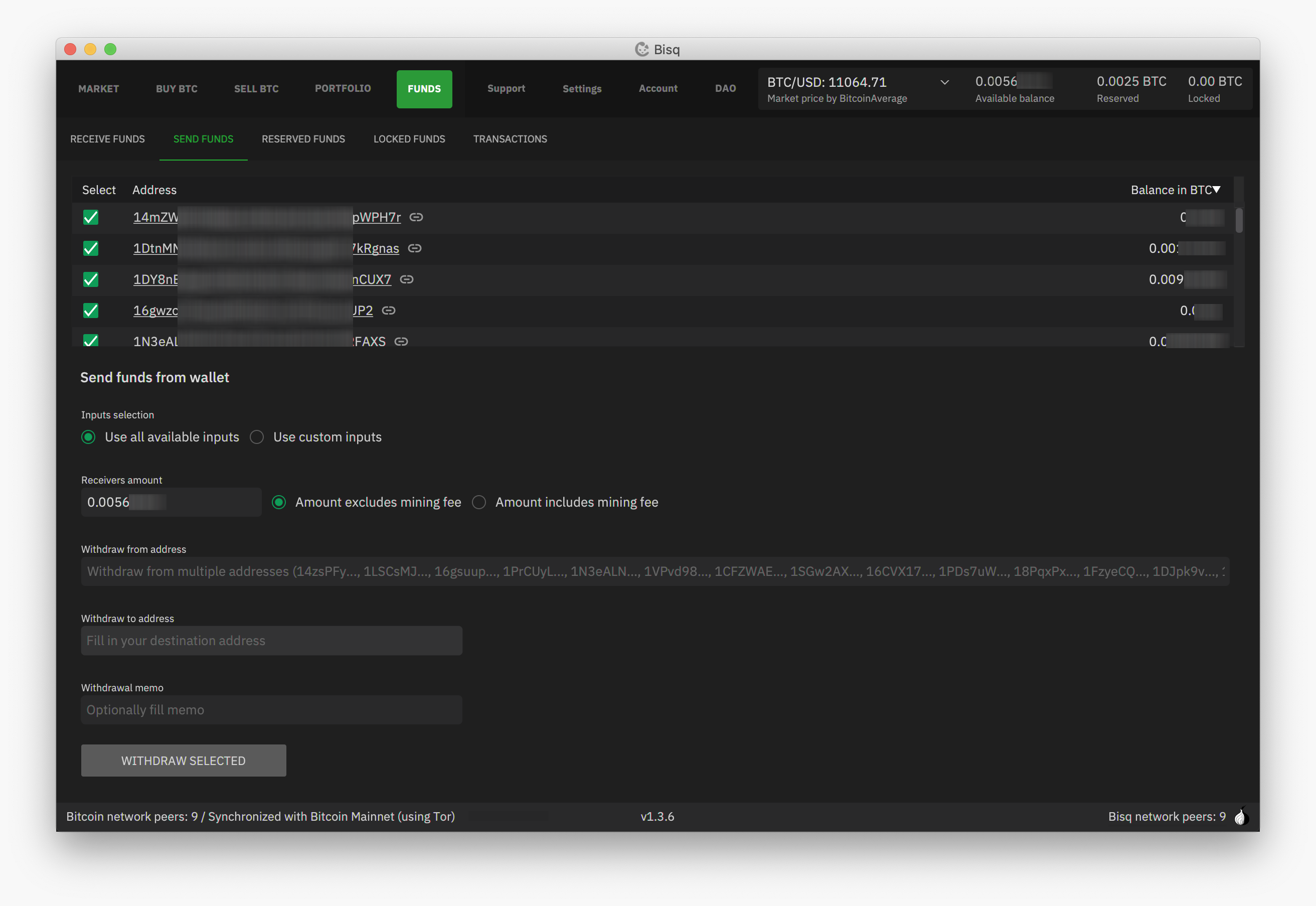
Task: Open address link starting 1DY8nE
Action: pos(262,279)
